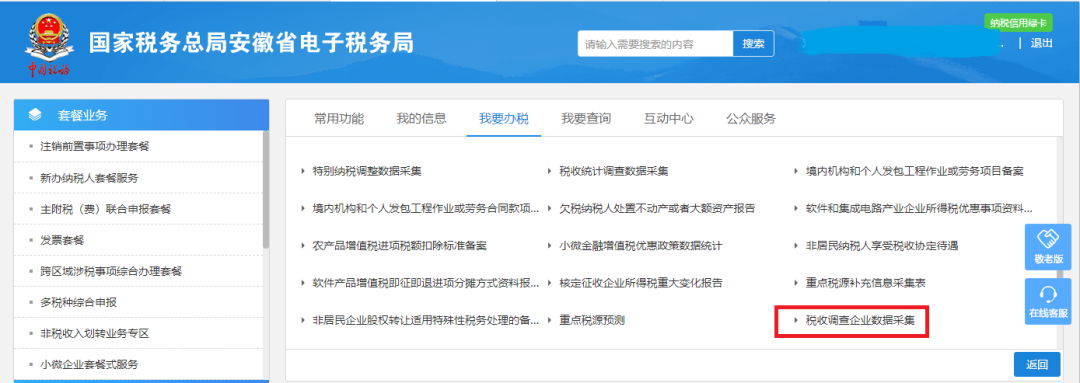Open 特别纳税调整数据采集
The width and height of the screenshot is (1080, 383).
367,171
